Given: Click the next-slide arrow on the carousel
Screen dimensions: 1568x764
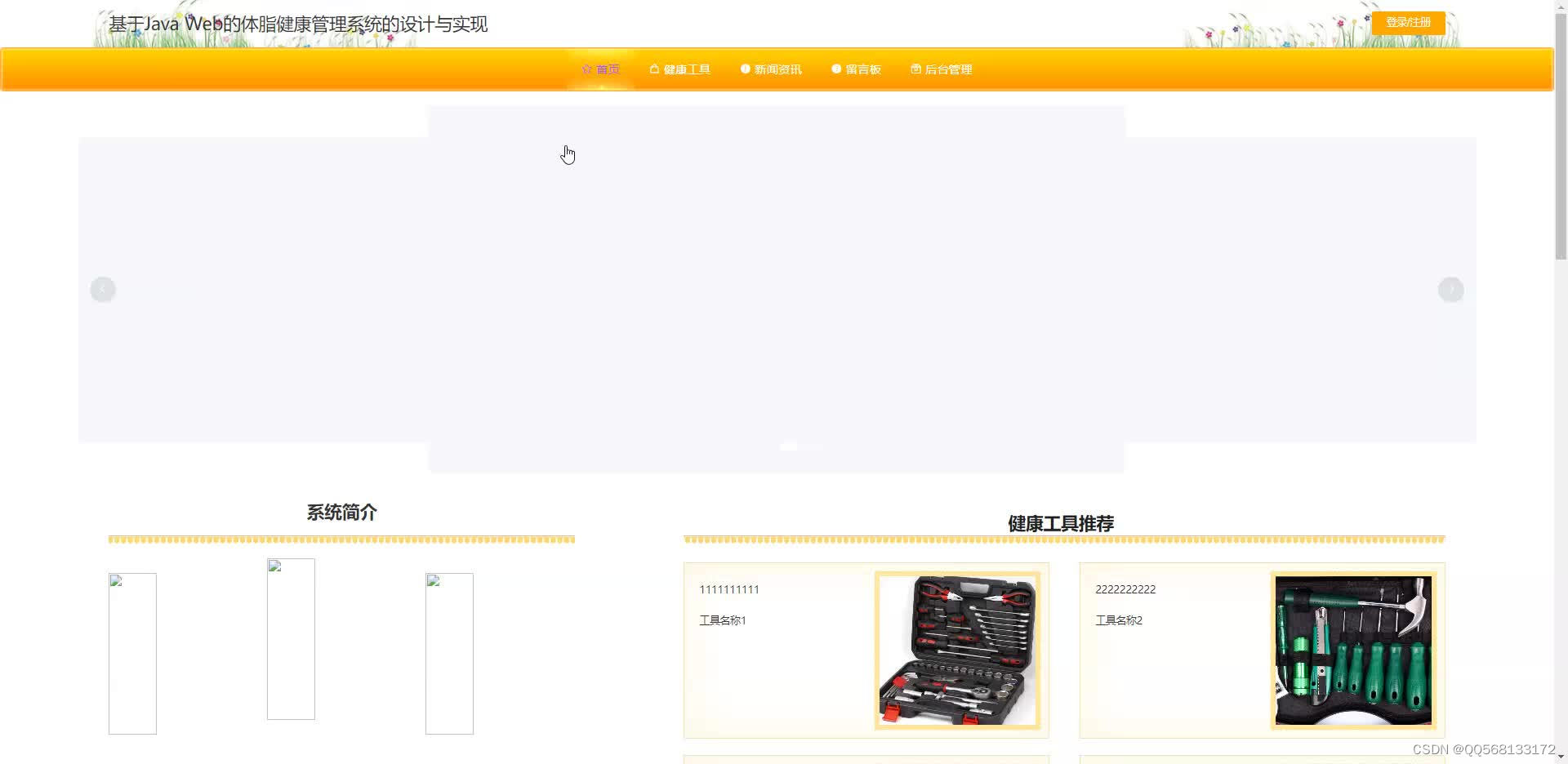Looking at the screenshot, I should click(x=1450, y=289).
